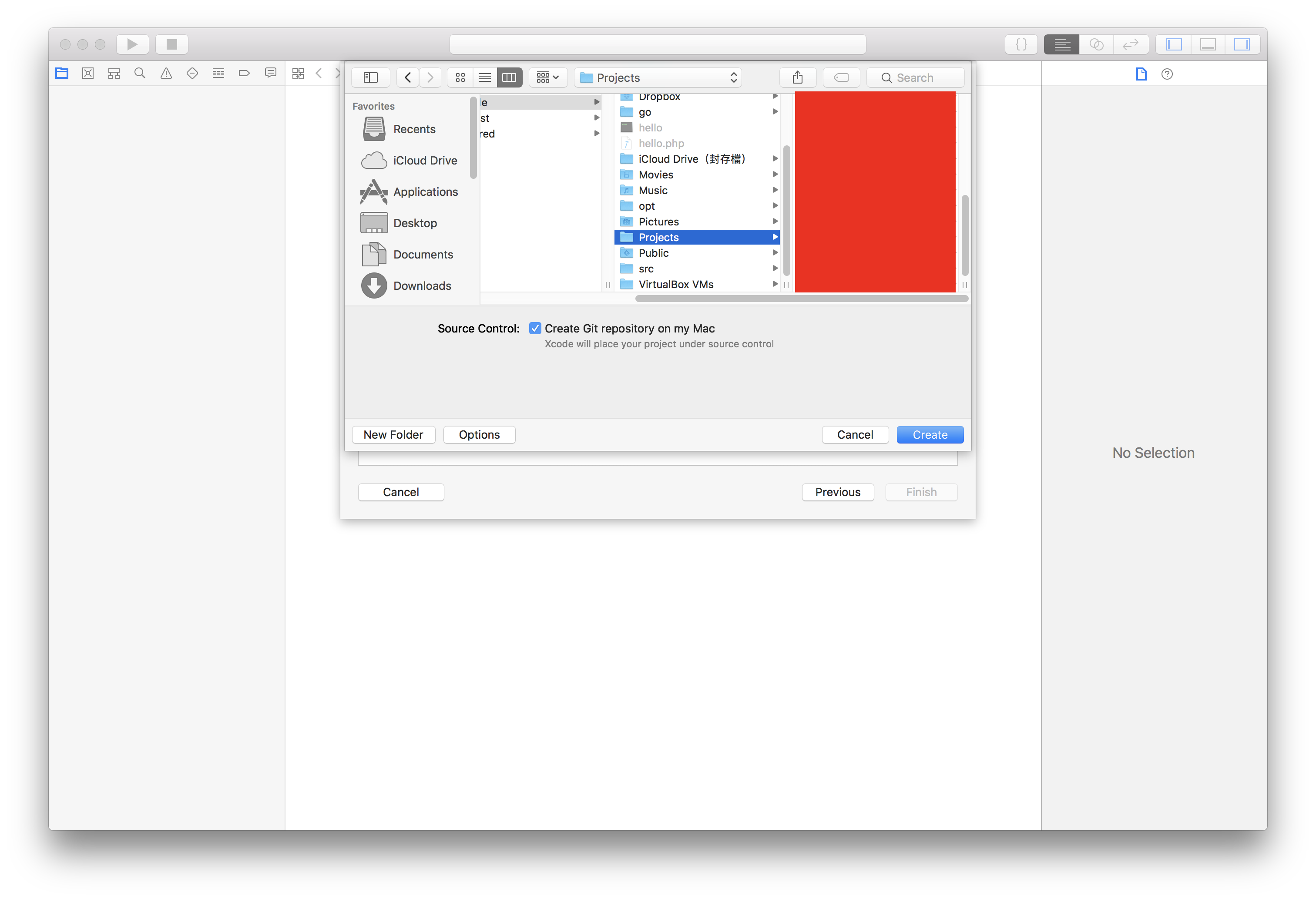This screenshot has height=900, width=1316.
Task: Open Quick Help inspector question icon
Action: click(1166, 74)
